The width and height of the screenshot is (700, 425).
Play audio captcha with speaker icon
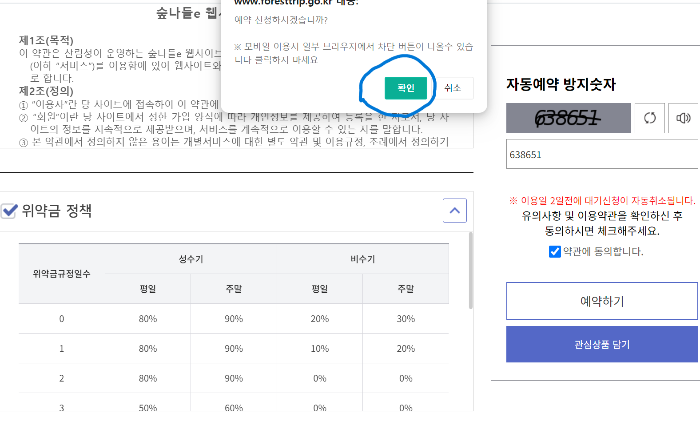tap(683, 118)
